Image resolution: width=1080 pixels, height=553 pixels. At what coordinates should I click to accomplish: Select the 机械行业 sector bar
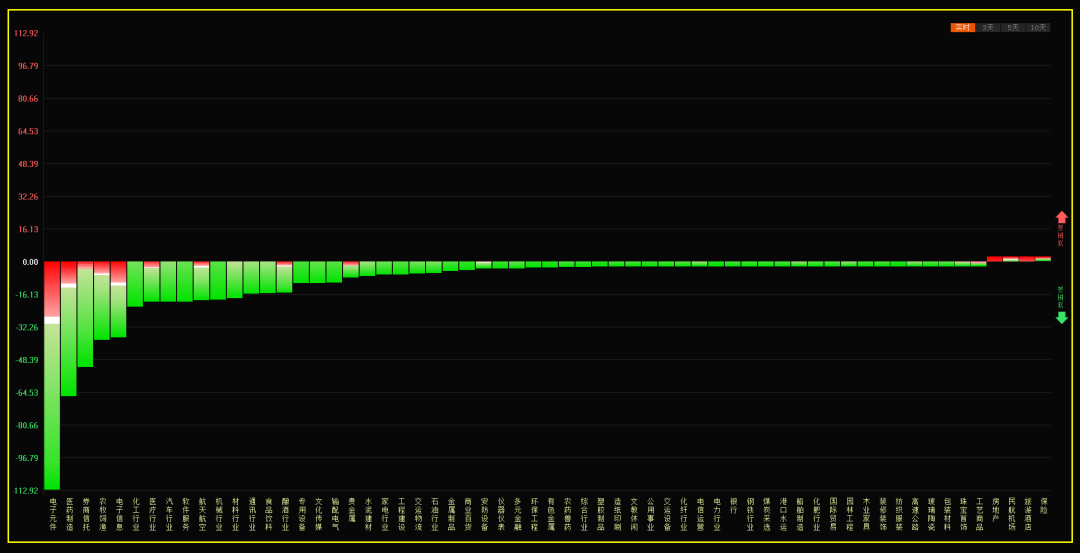tap(218, 280)
